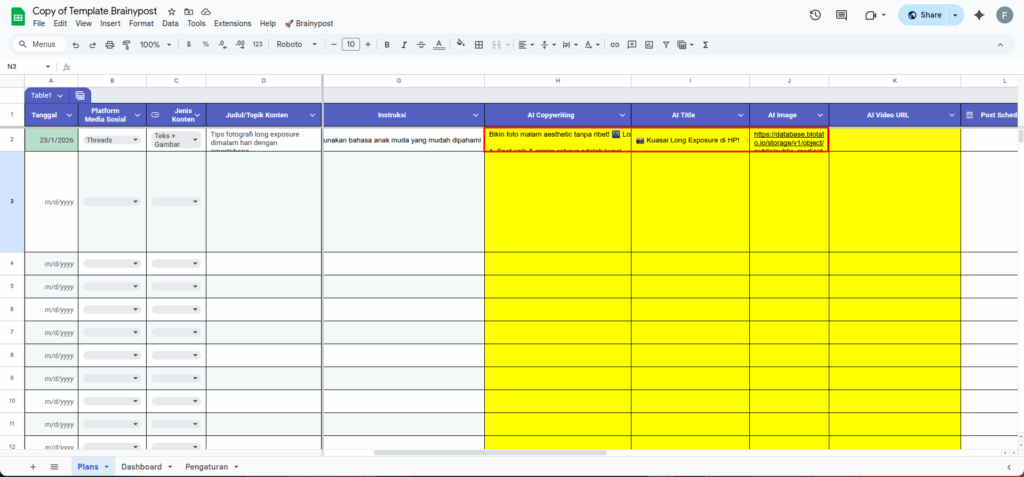The width and height of the screenshot is (1024, 477).
Task: Open version history clock icon
Action: point(815,15)
